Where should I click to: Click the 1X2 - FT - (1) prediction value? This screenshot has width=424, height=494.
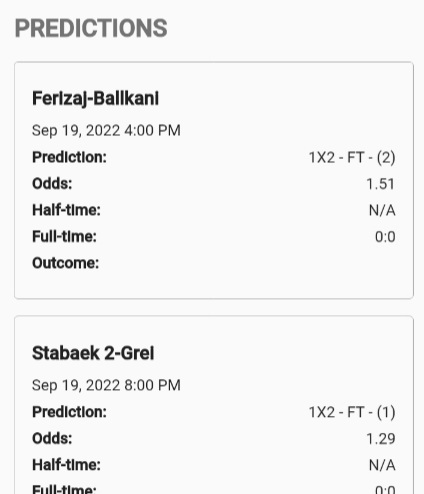point(352,412)
